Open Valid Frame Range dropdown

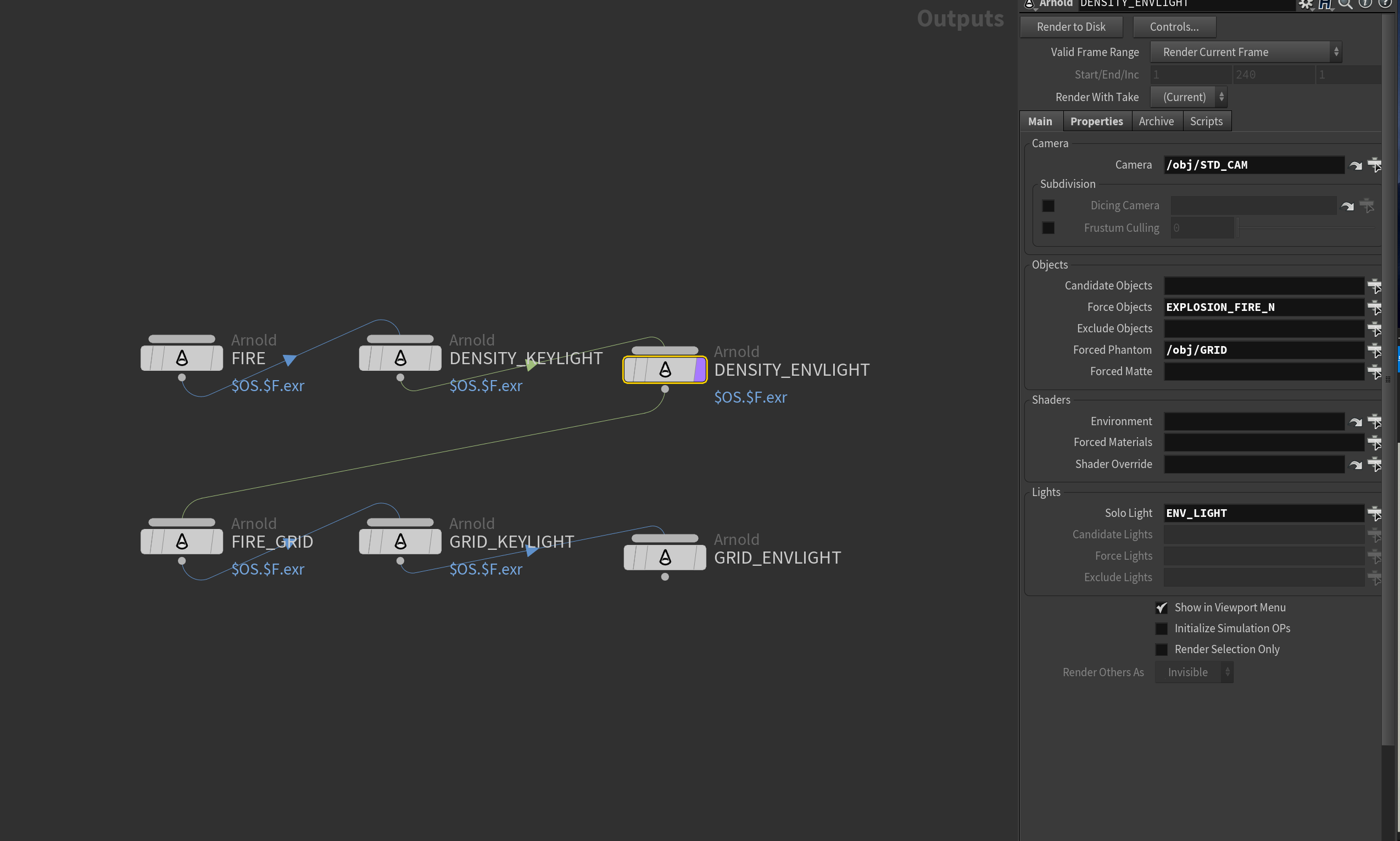[1245, 52]
